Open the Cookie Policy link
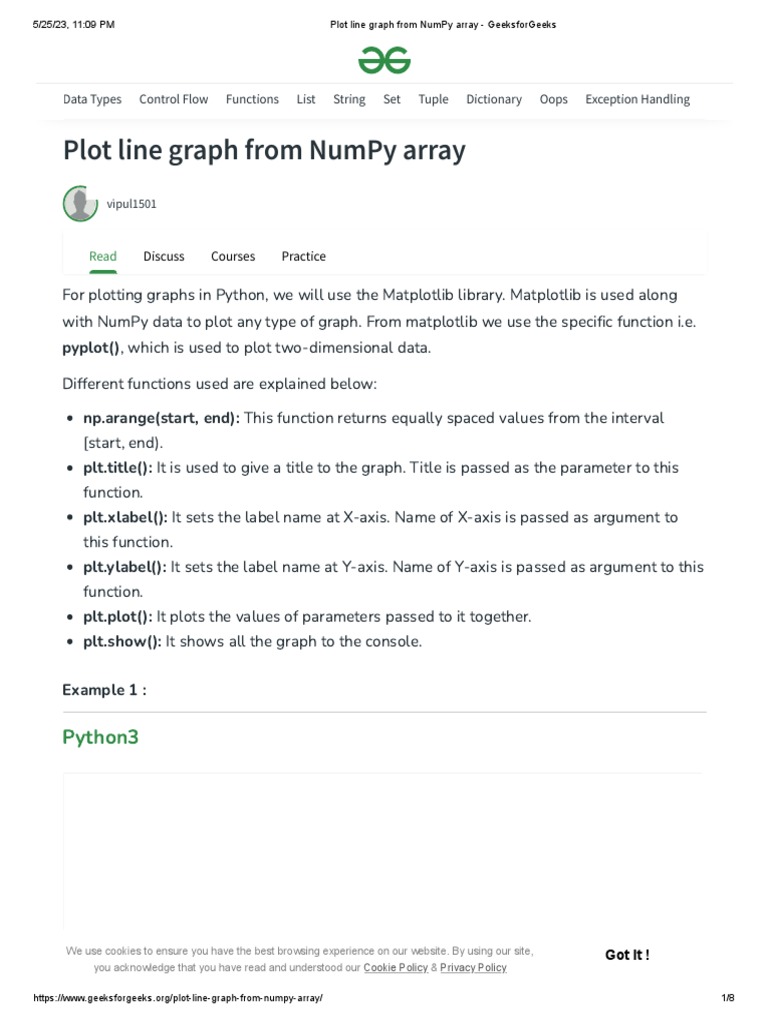Image resolution: width=768 pixels, height=1024 pixels. [x=395, y=968]
